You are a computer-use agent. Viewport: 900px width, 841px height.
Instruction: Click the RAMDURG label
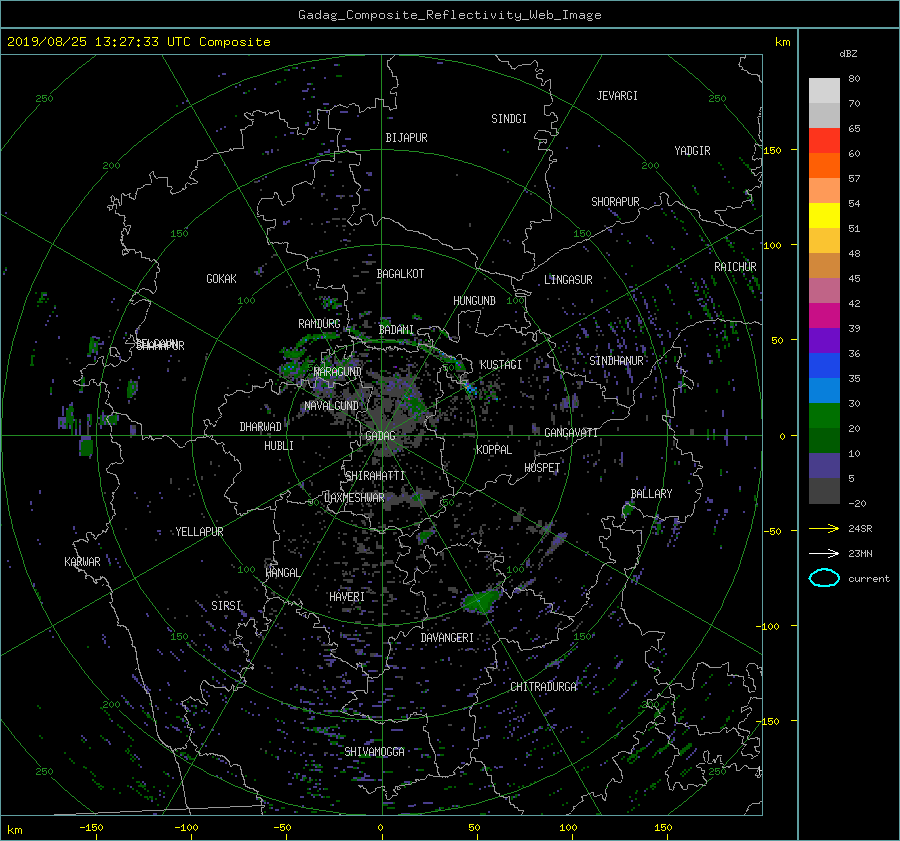pos(319,324)
